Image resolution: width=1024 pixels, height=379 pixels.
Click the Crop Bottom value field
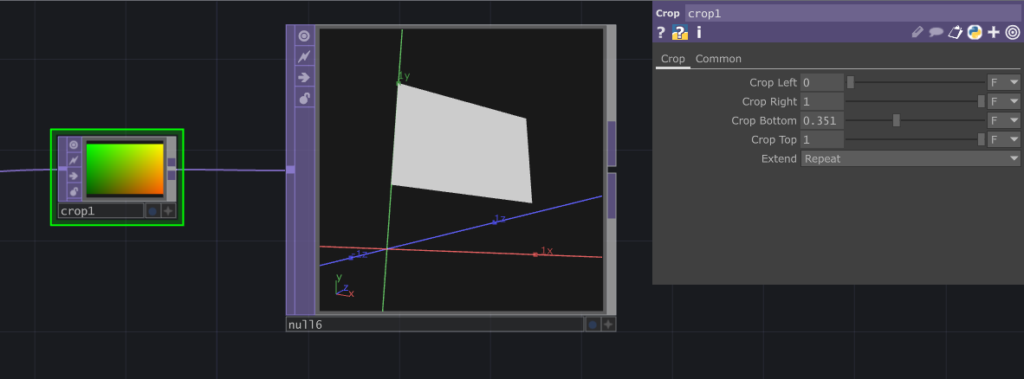tap(822, 121)
